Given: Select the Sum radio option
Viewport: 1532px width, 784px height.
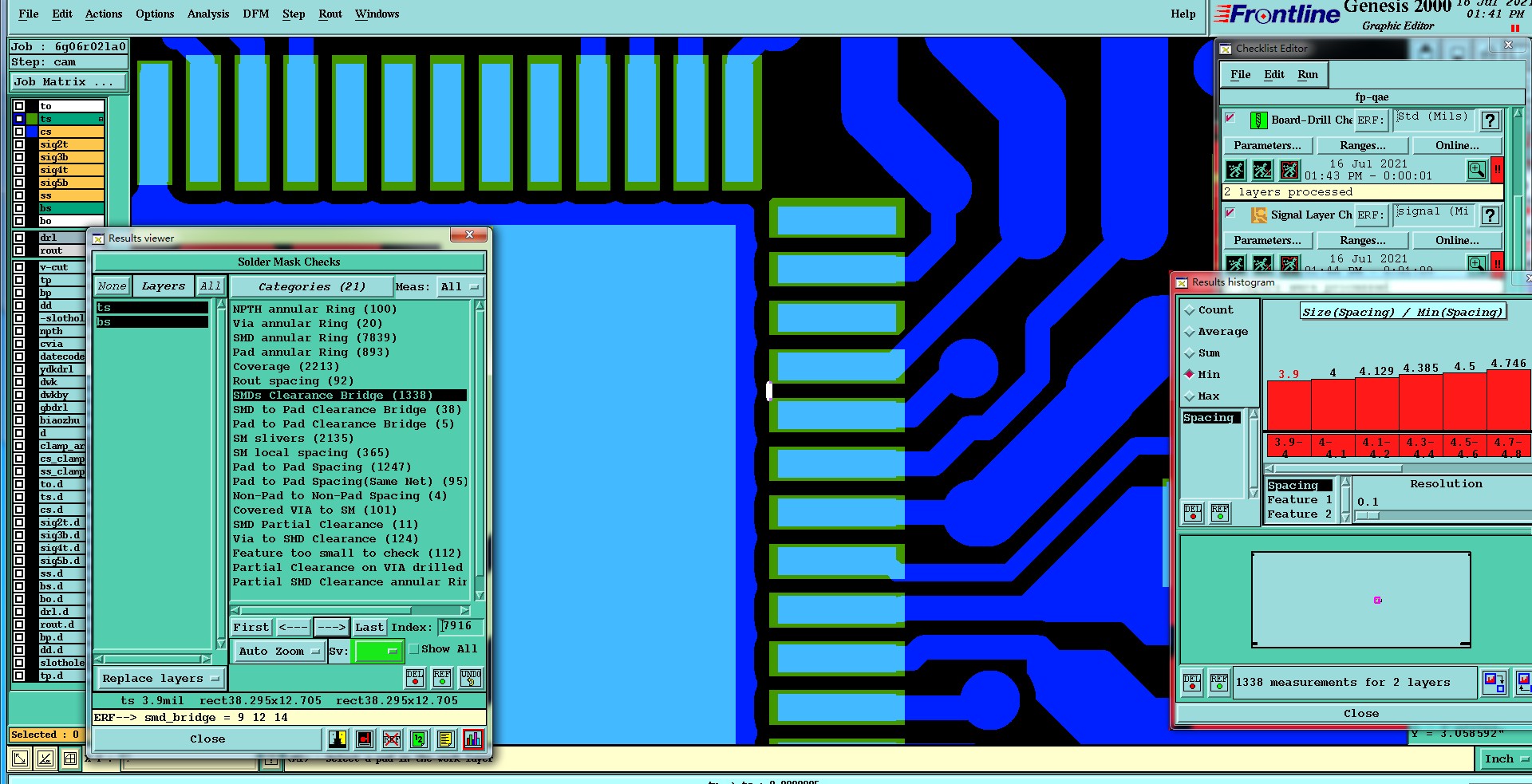Looking at the screenshot, I should (x=1190, y=353).
